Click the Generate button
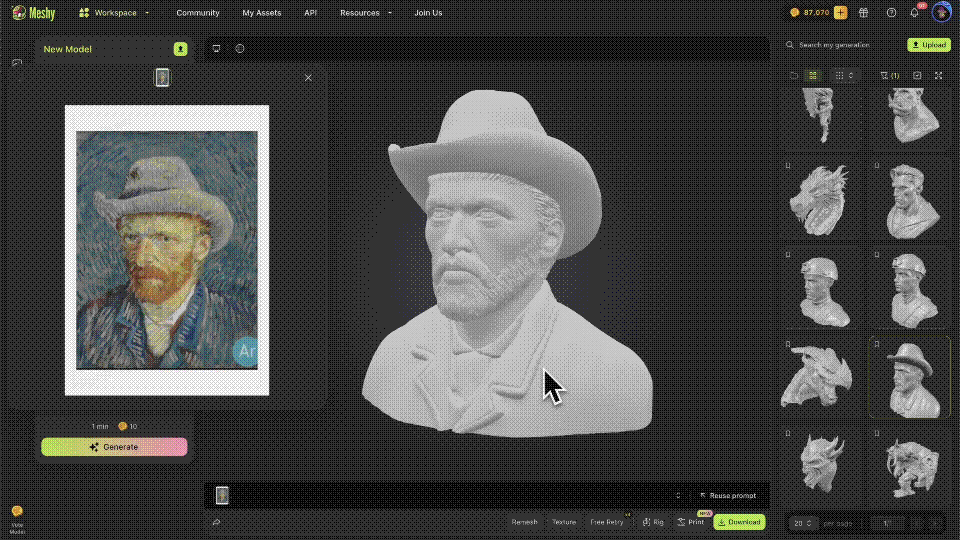 (114, 447)
